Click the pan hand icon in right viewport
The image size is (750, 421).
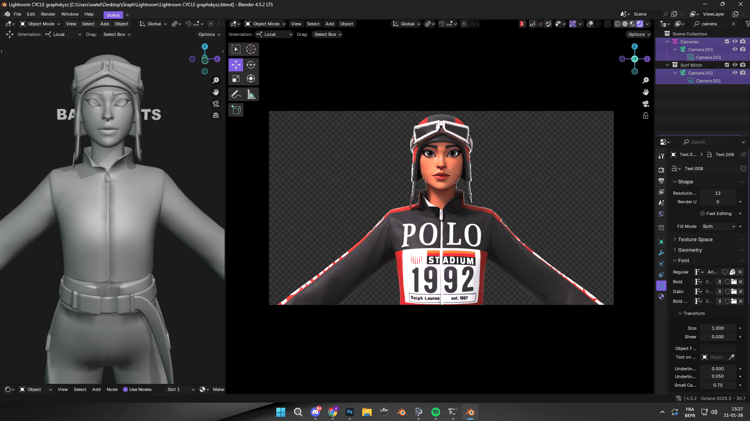pos(646,92)
